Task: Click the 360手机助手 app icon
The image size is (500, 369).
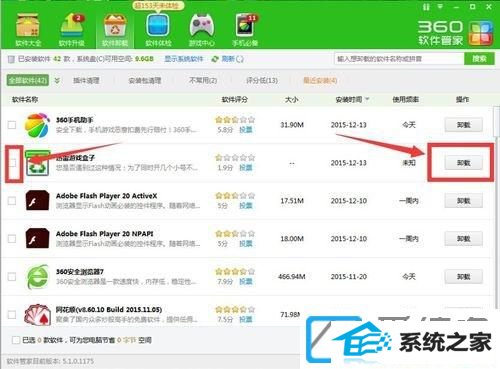Action: (x=37, y=125)
